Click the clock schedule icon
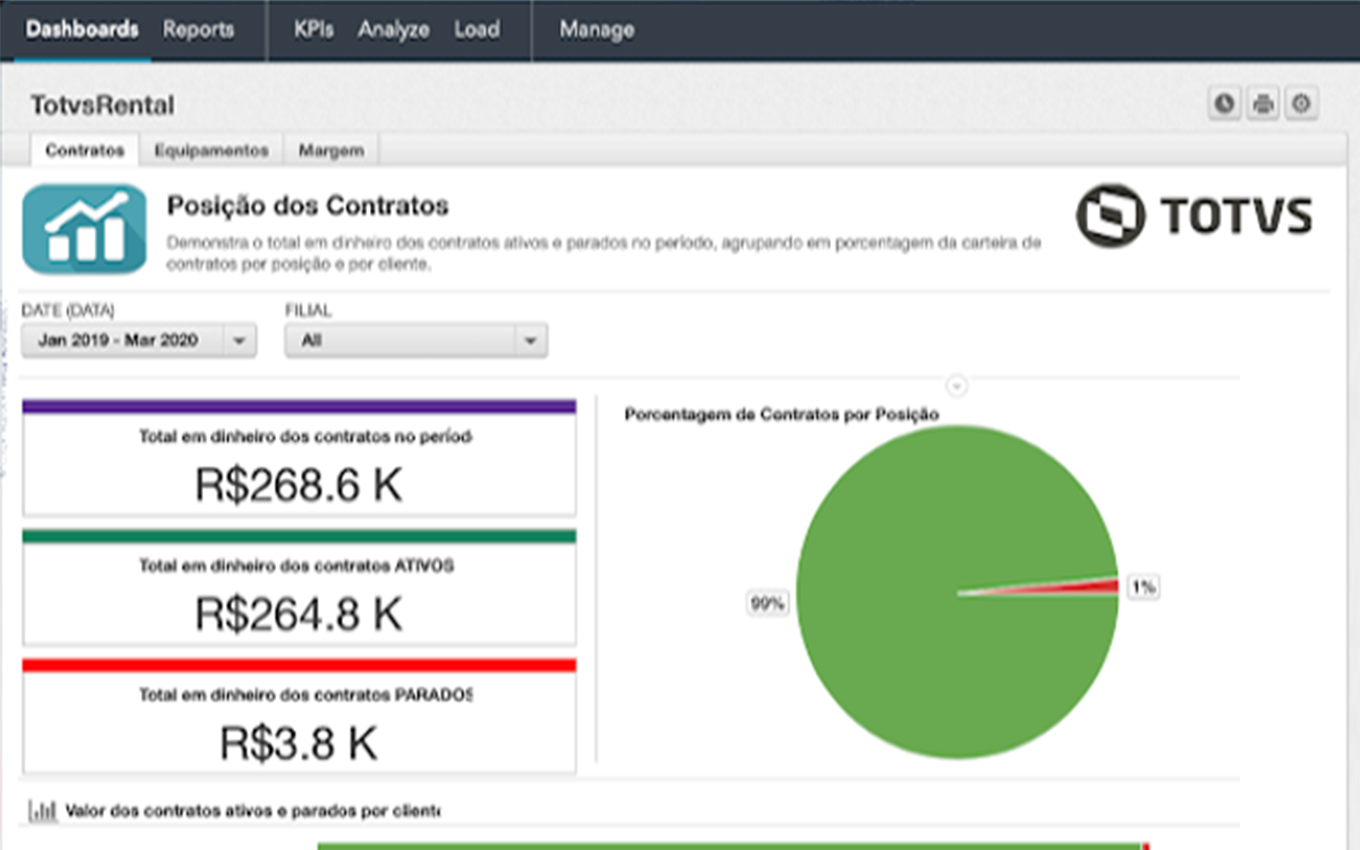The image size is (1360, 850). click(1225, 103)
